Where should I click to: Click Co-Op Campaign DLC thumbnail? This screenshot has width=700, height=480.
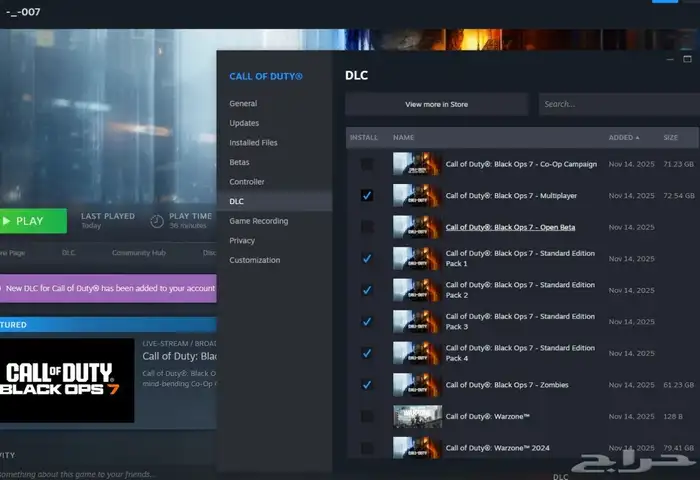pyautogui.click(x=417, y=164)
